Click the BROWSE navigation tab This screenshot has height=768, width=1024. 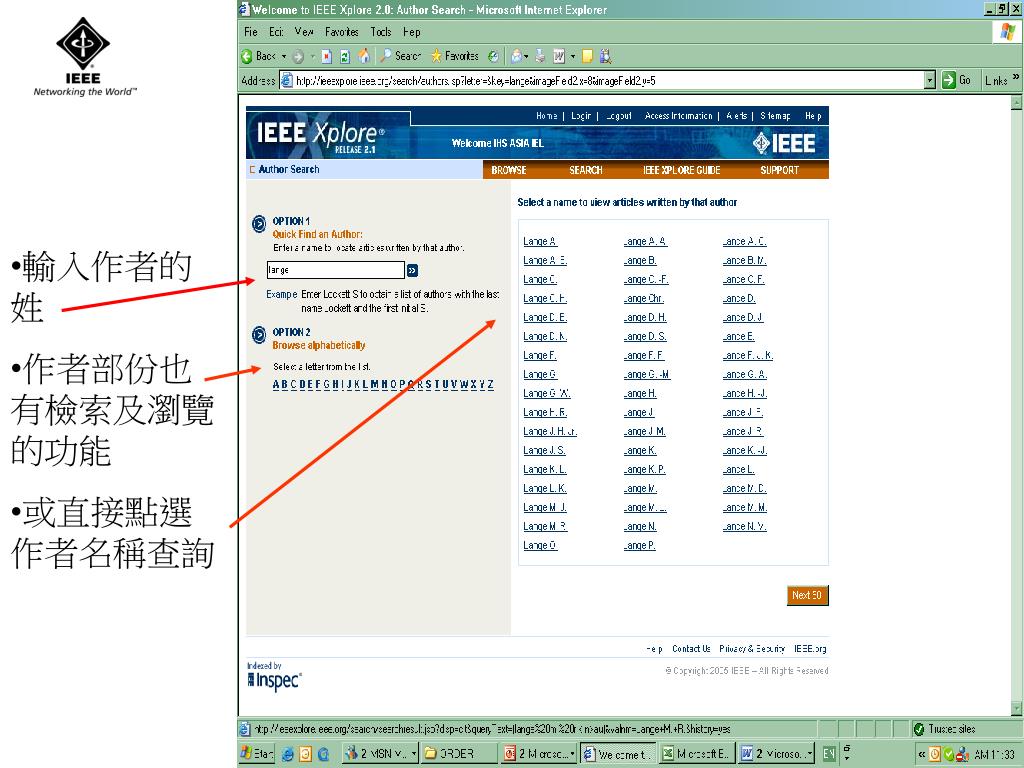509,170
